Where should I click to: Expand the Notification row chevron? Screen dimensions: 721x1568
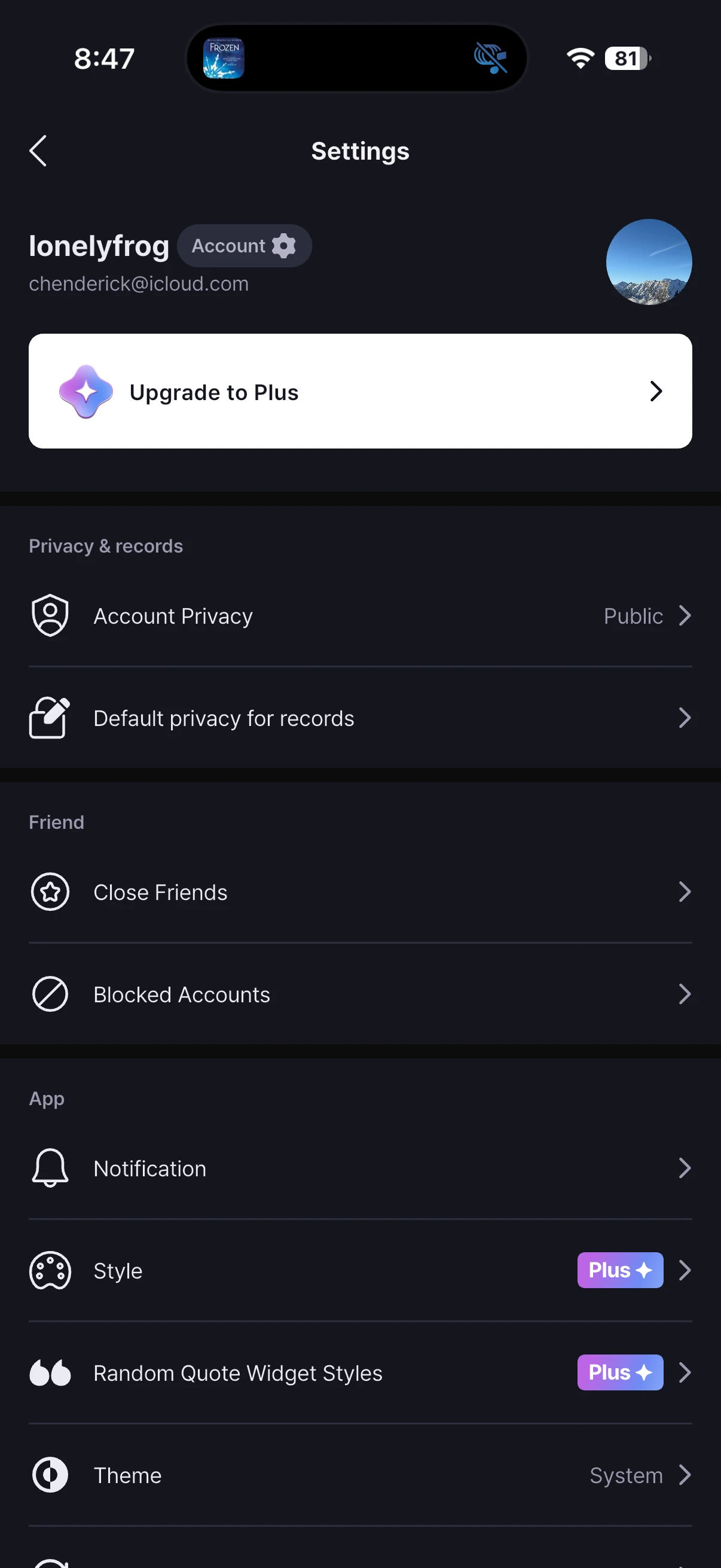pos(685,1168)
